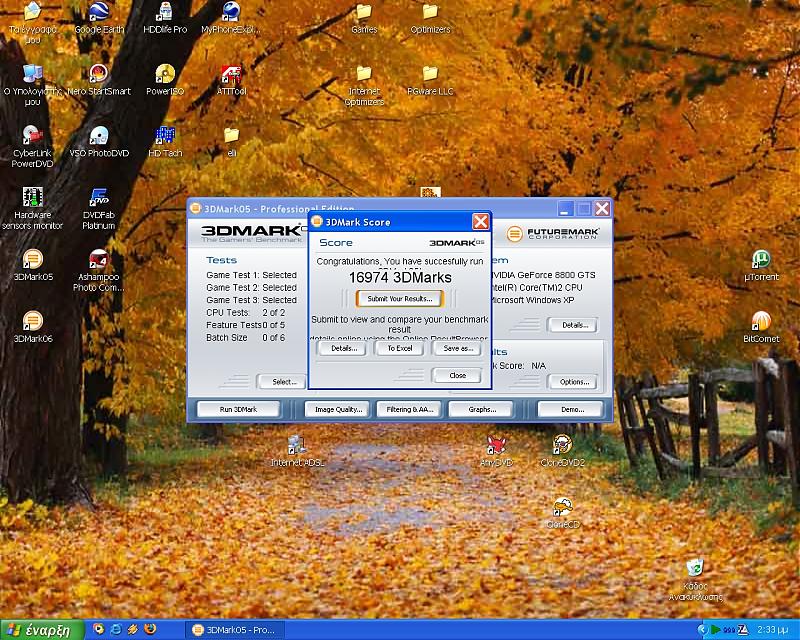Click 'CPU Tests: 2 of 2' text

[x=245, y=312]
